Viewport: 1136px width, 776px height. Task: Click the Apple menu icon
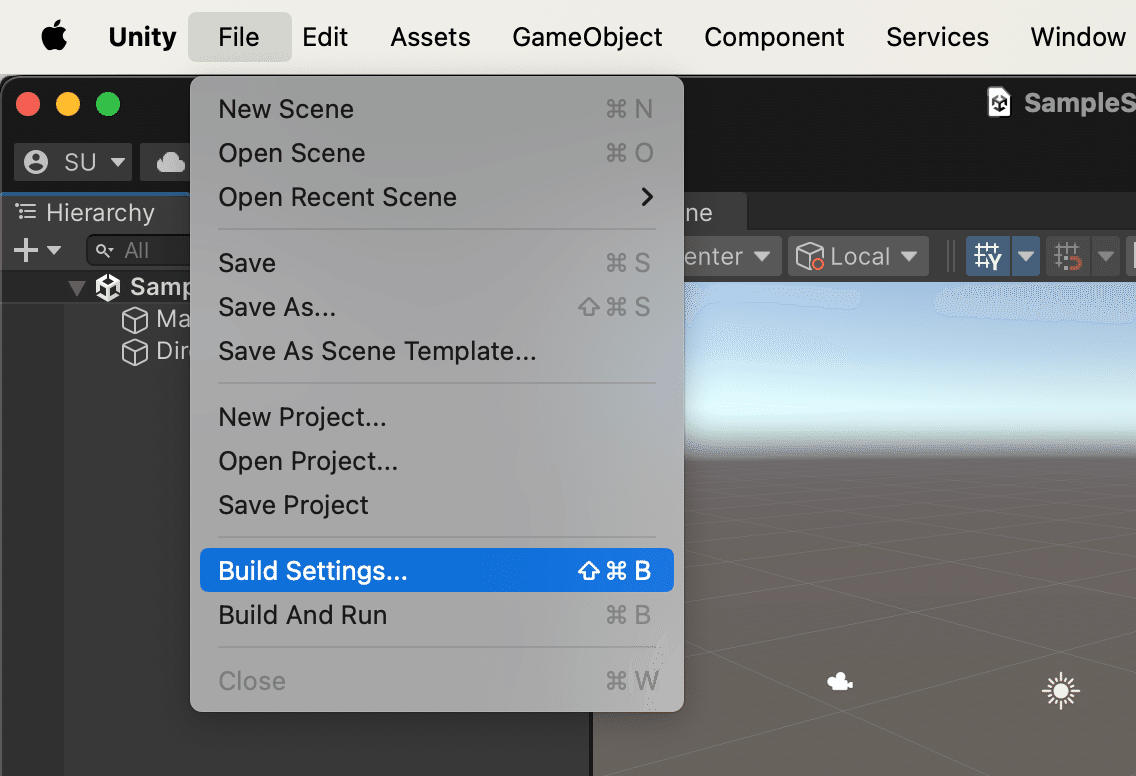[x=54, y=36]
